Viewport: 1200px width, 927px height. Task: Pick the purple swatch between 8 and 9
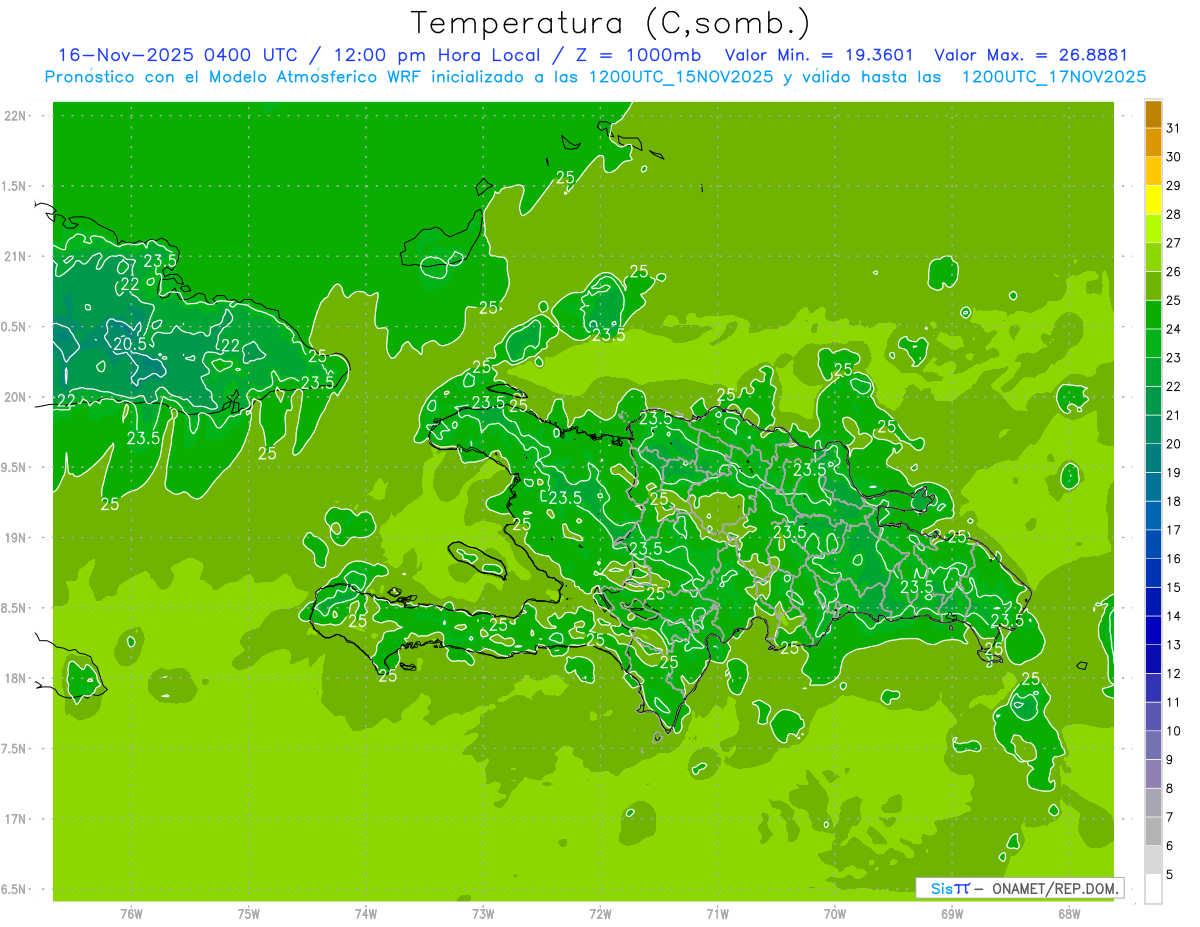click(x=1153, y=774)
